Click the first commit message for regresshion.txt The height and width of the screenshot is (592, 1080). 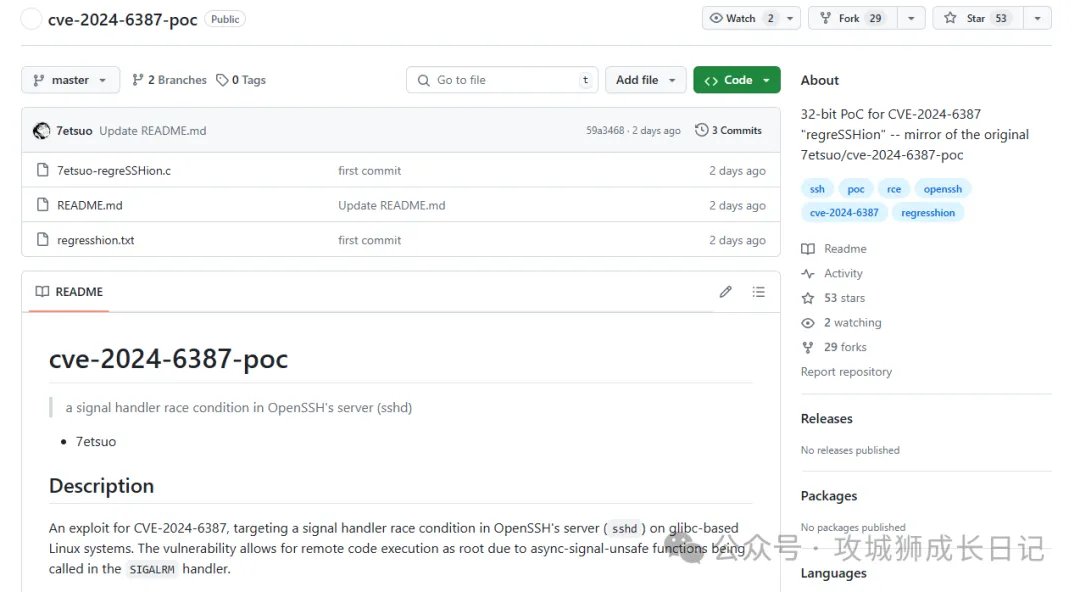pyautogui.click(x=369, y=240)
